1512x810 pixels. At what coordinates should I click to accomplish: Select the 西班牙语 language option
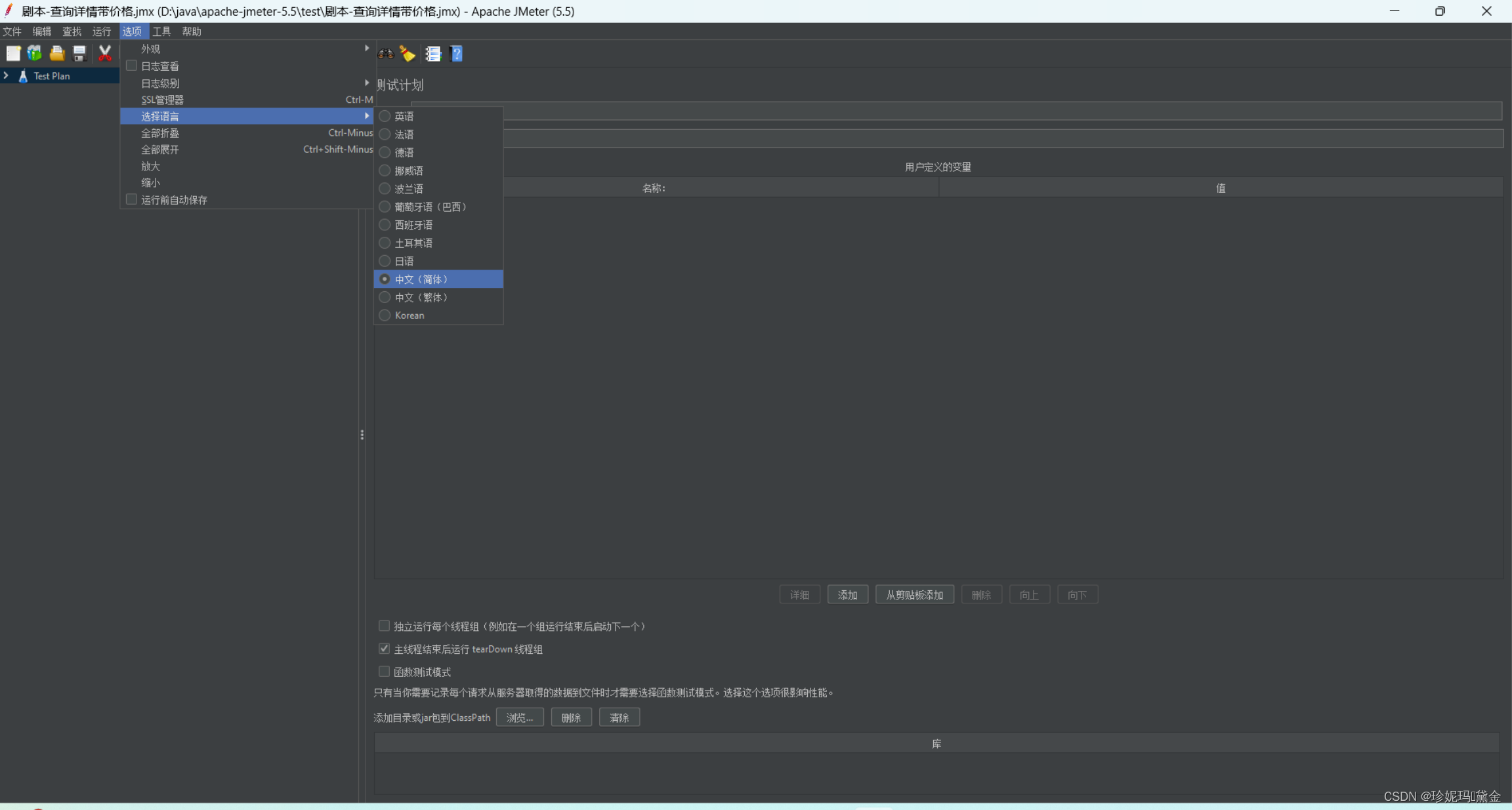[x=438, y=225]
